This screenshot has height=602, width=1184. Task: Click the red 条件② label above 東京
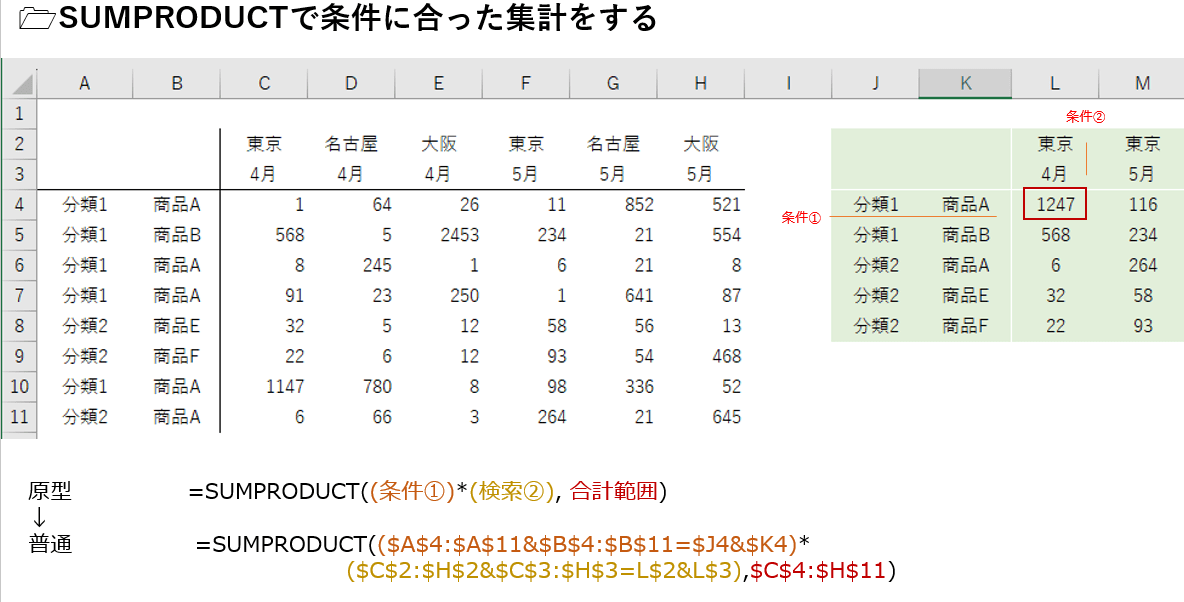pyautogui.click(x=1085, y=116)
